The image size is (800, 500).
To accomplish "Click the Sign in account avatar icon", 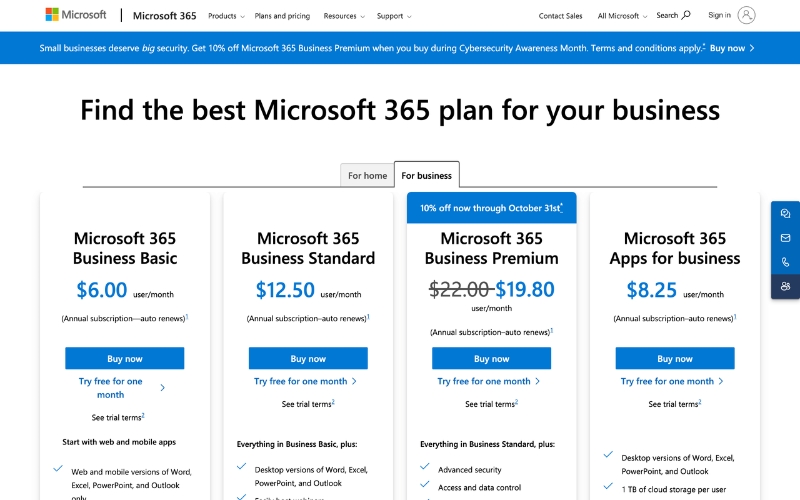I will coord(746,15).
